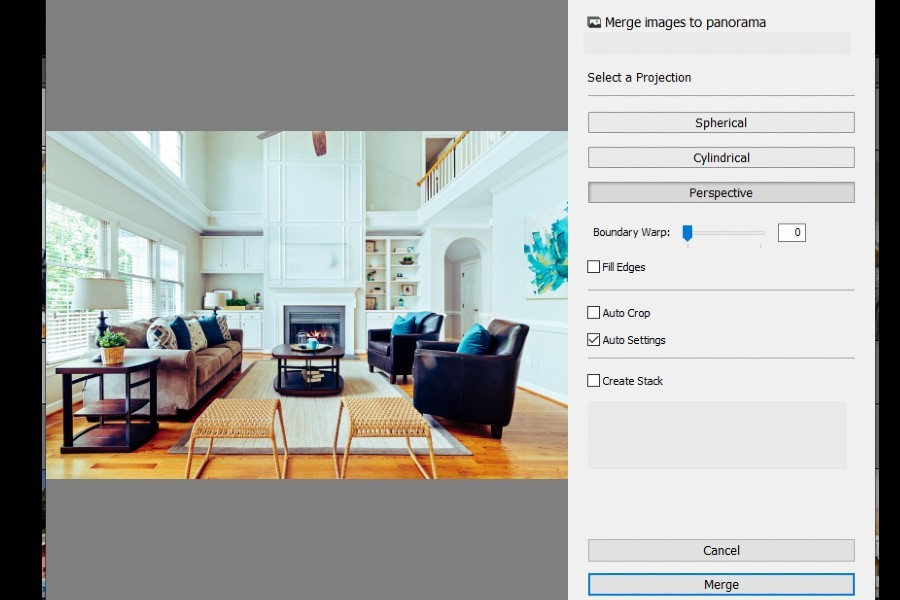Screen dimensions: 900x600
Task: Click the panorama icon beside dialog title
Action: pyautogui.click(x=594, y=22)
